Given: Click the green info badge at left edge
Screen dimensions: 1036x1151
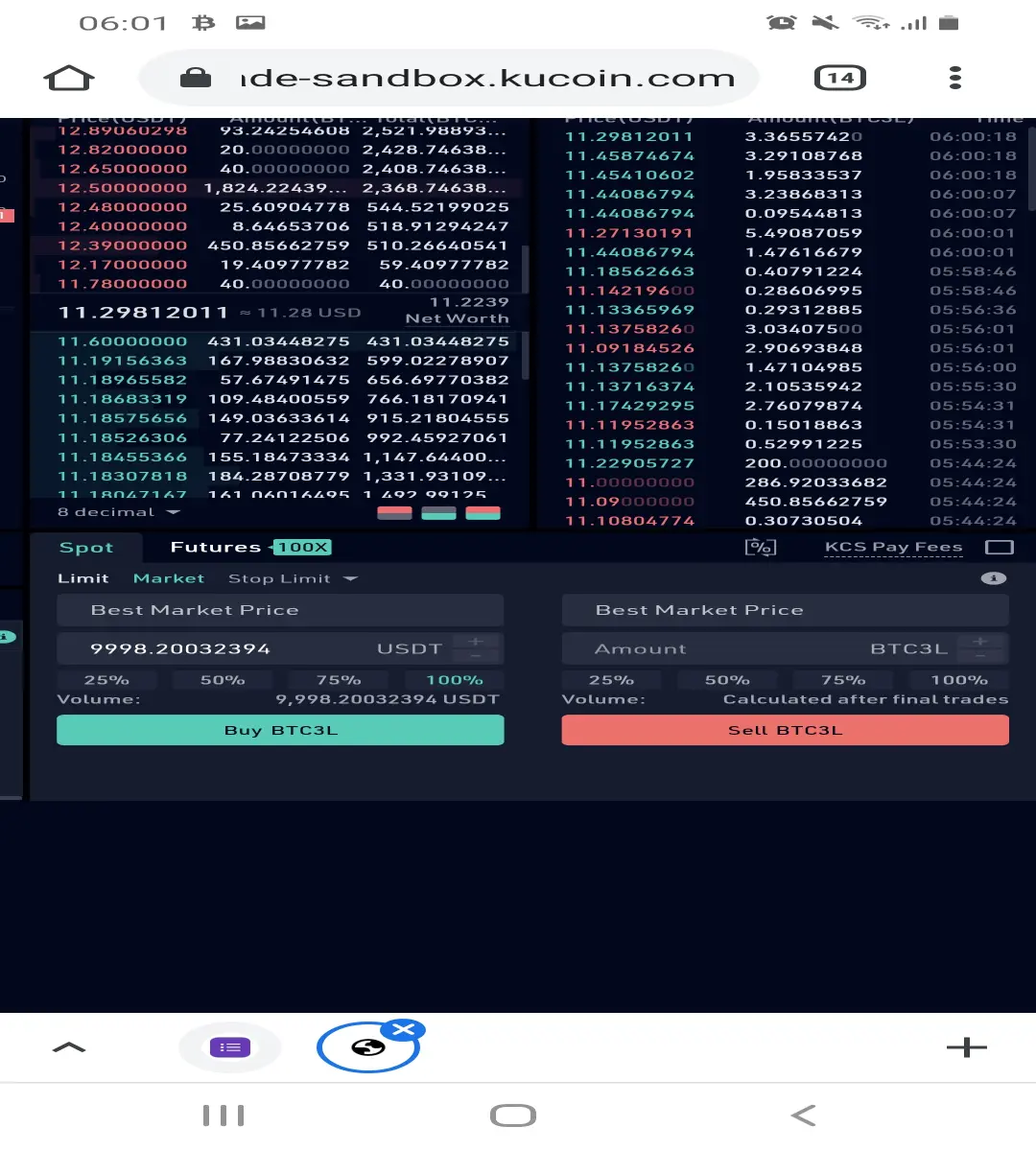Looking at the screenshot, I should (7, 637).
